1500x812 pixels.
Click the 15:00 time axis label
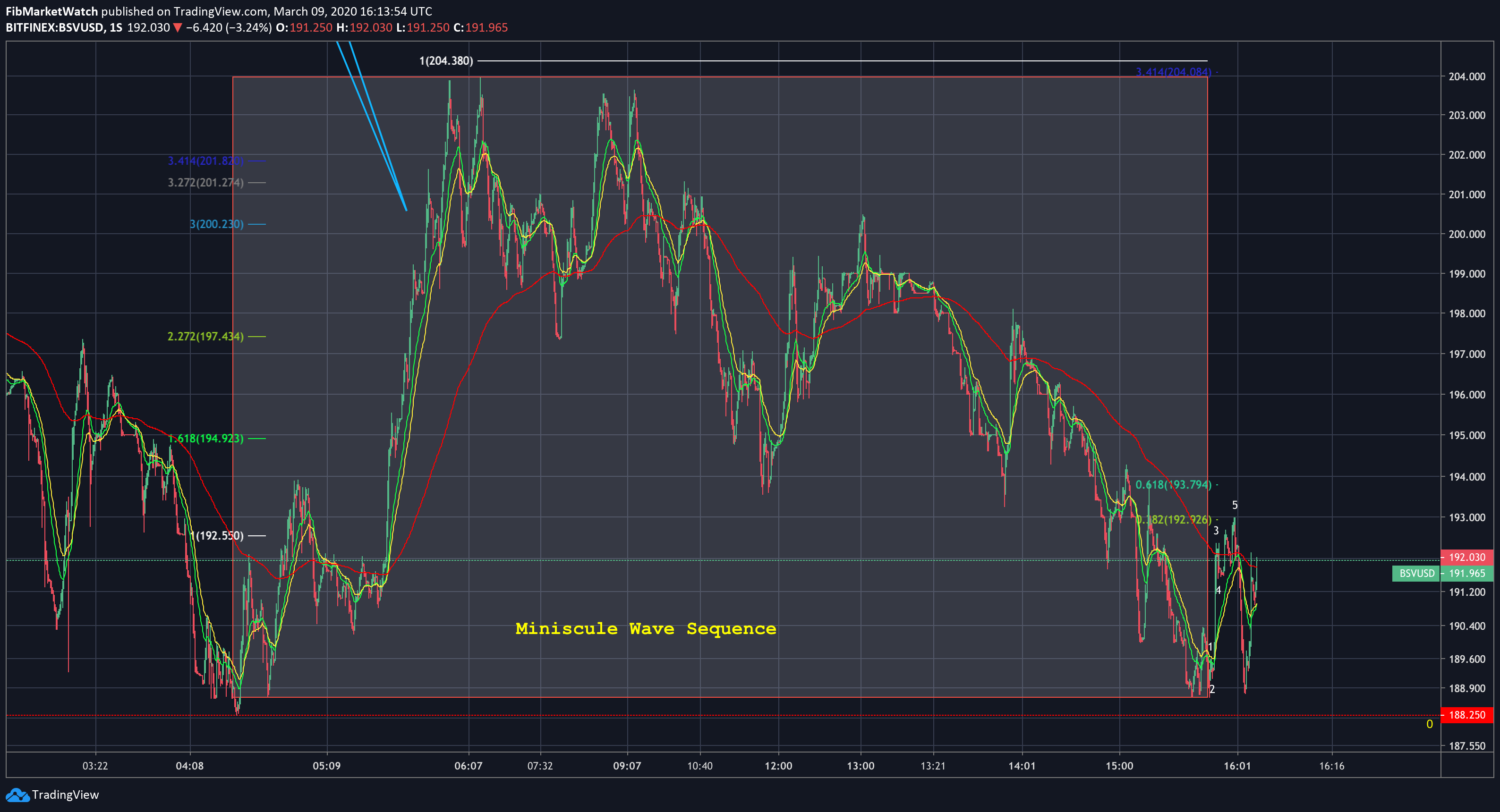click(x=1119, y=765)
